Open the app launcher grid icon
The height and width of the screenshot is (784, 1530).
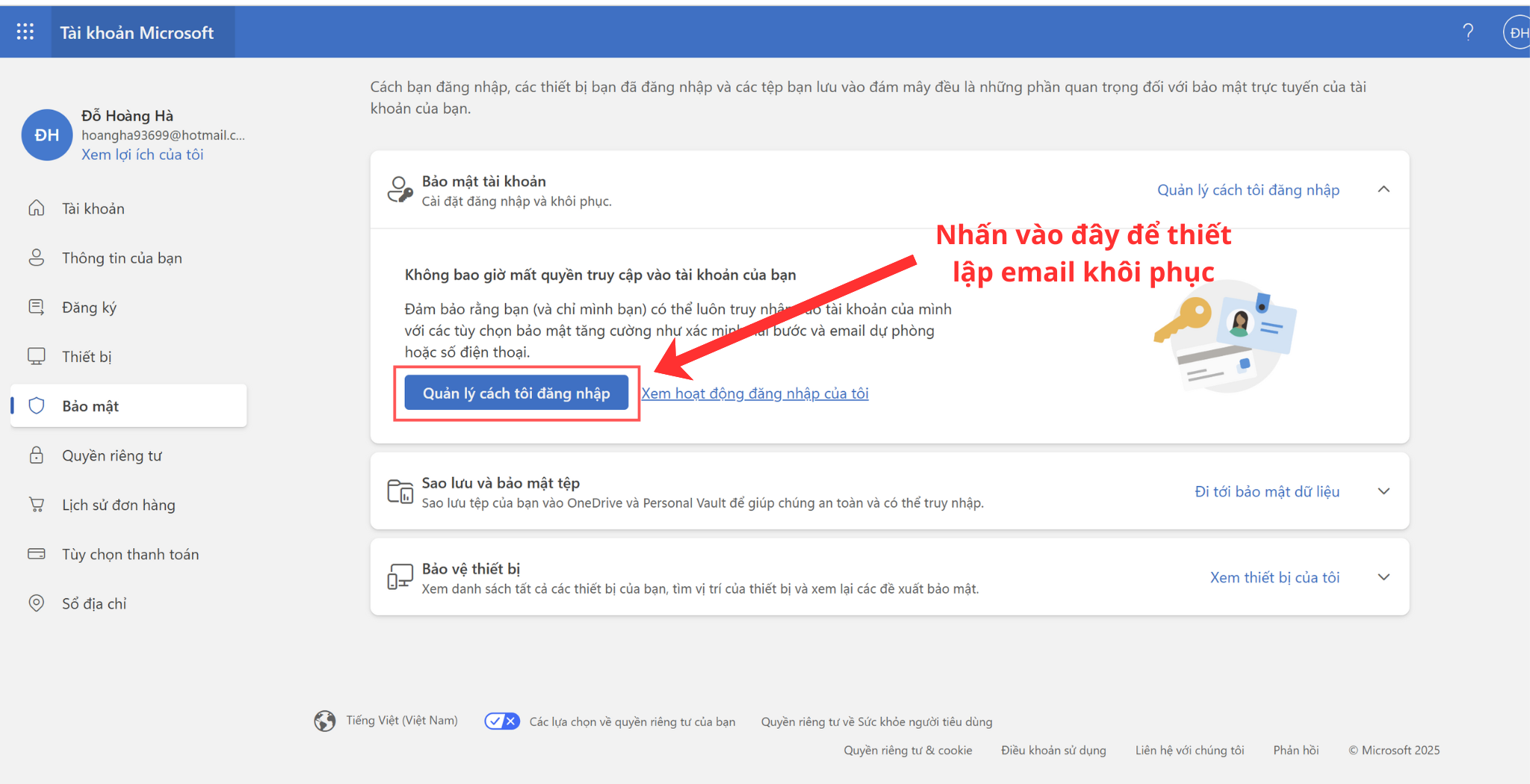point(25,31)
